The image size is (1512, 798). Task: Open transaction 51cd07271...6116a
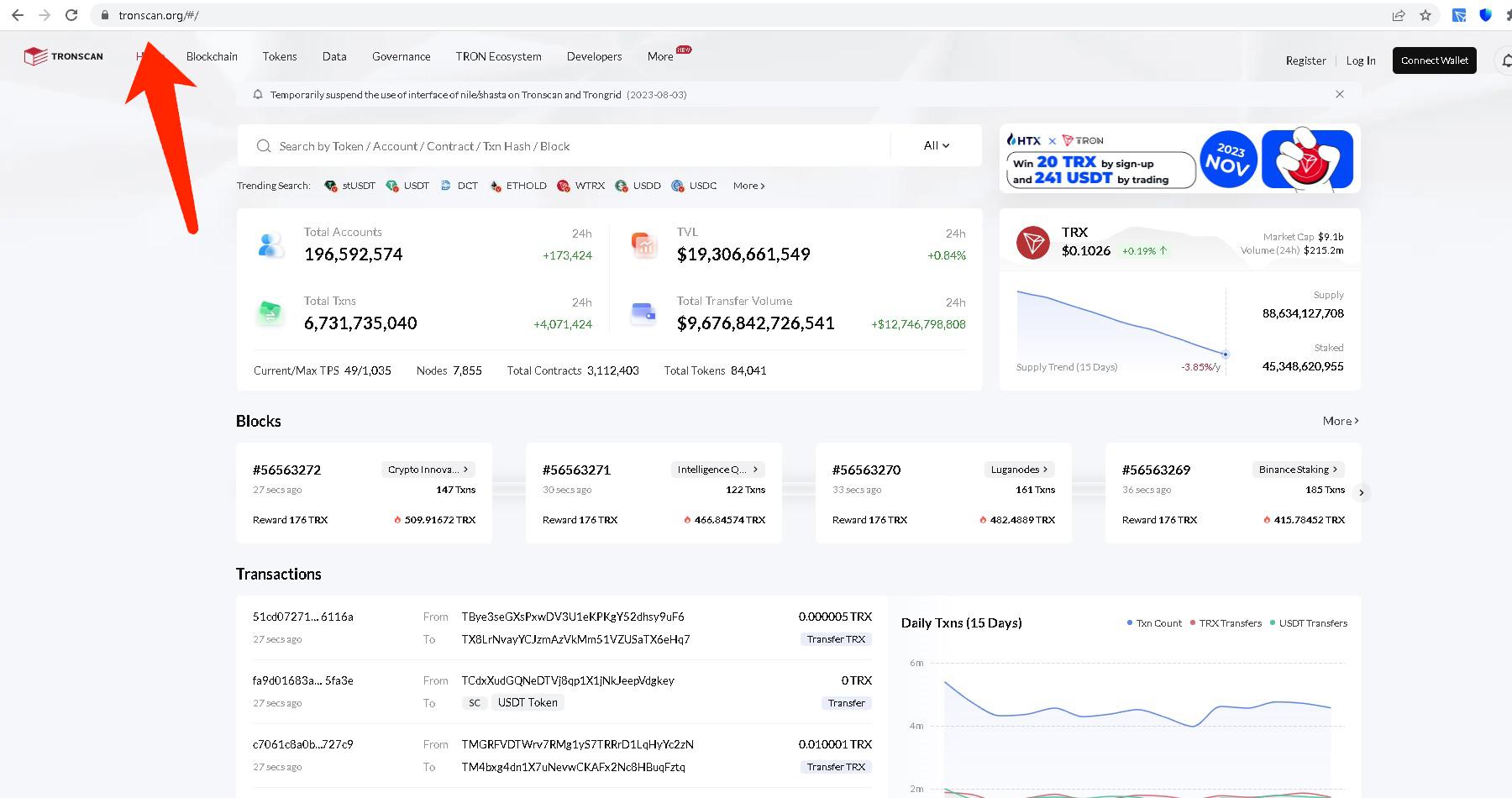click(302, 617)
